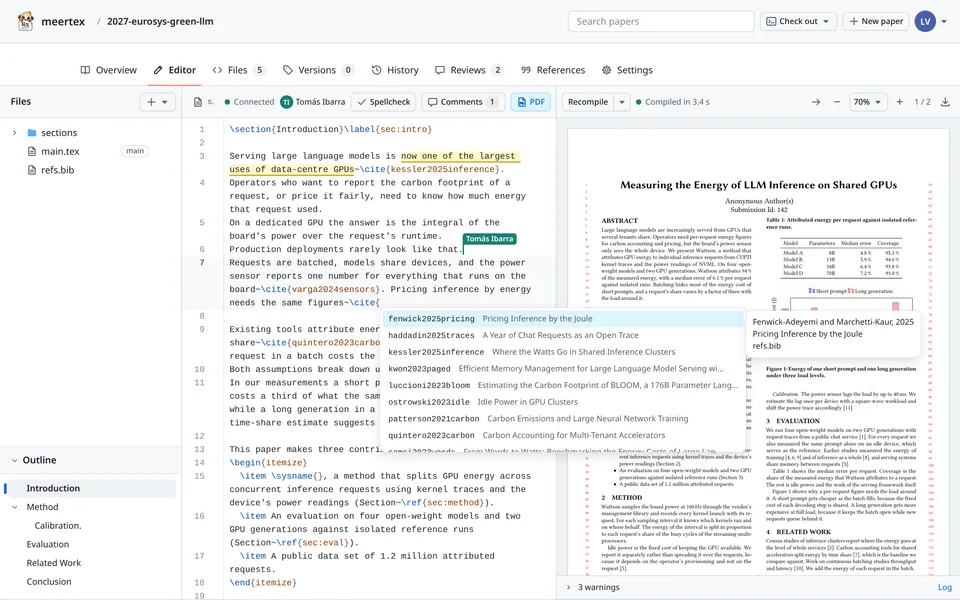The width and height of the screenshot is (960, 600).
Task: Click the 1 / 2 page indicator
Action: 922,102
